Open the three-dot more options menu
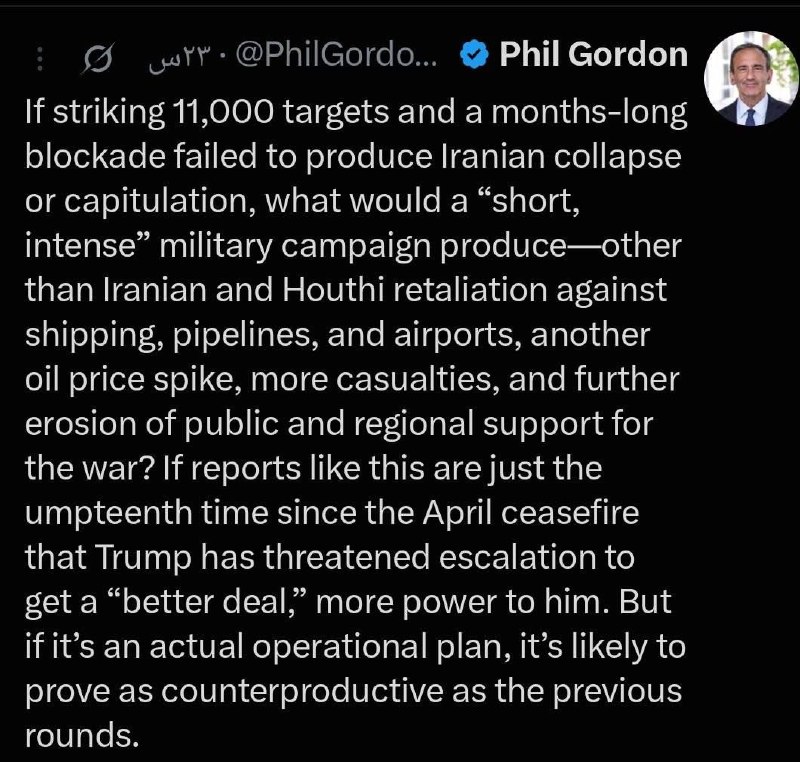The width and height of the screenshot is (800, 762). [x=40, y=59]
